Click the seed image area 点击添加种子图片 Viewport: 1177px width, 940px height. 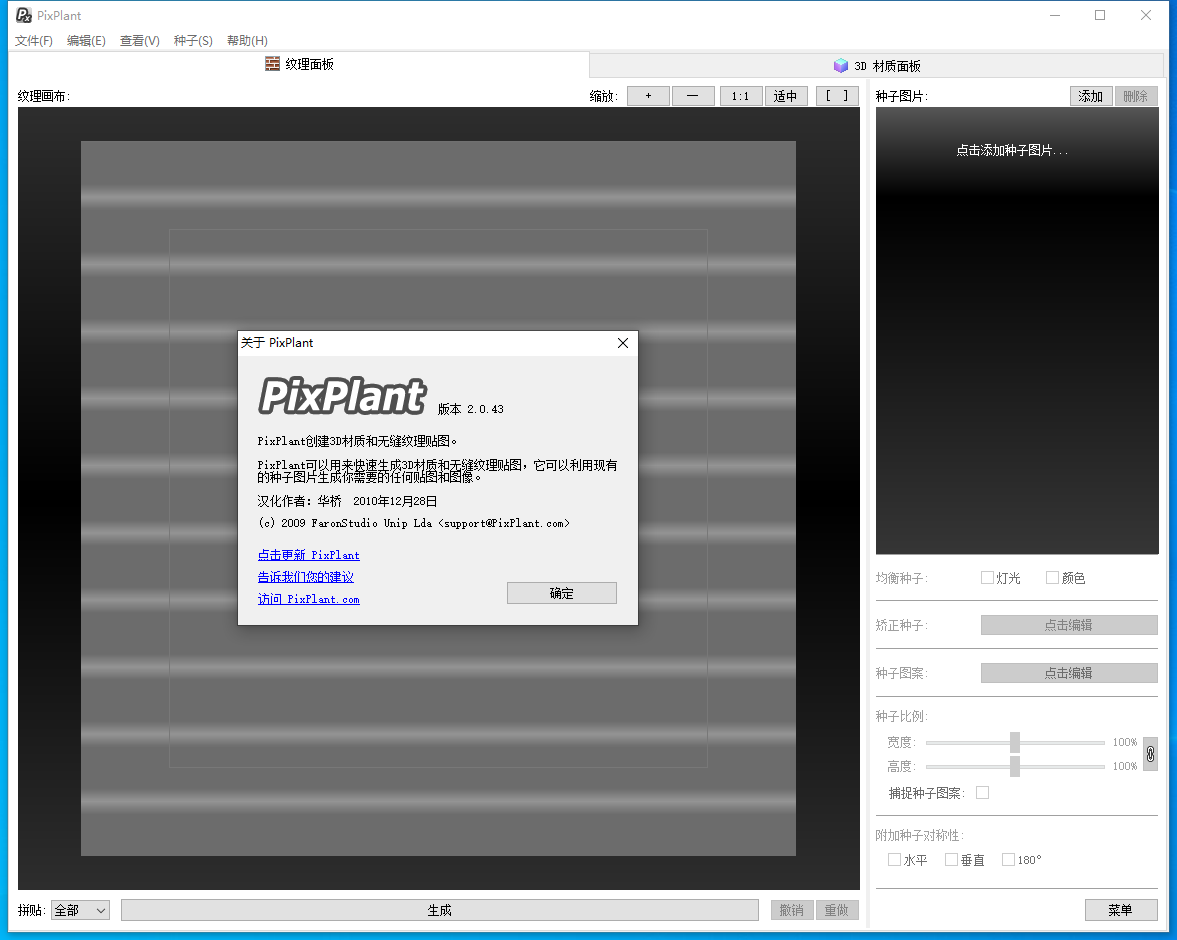click(x=1017, y=330)
